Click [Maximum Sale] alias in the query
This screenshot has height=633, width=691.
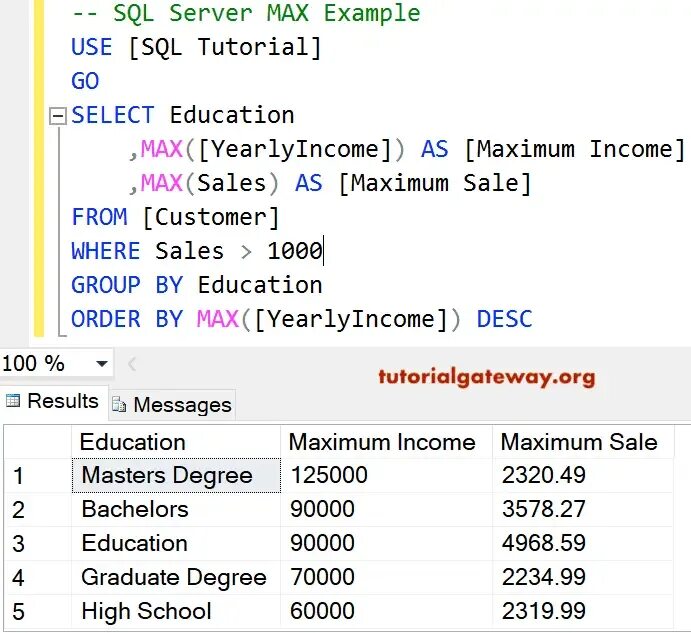pyautogui.click(x=435, y=183)
